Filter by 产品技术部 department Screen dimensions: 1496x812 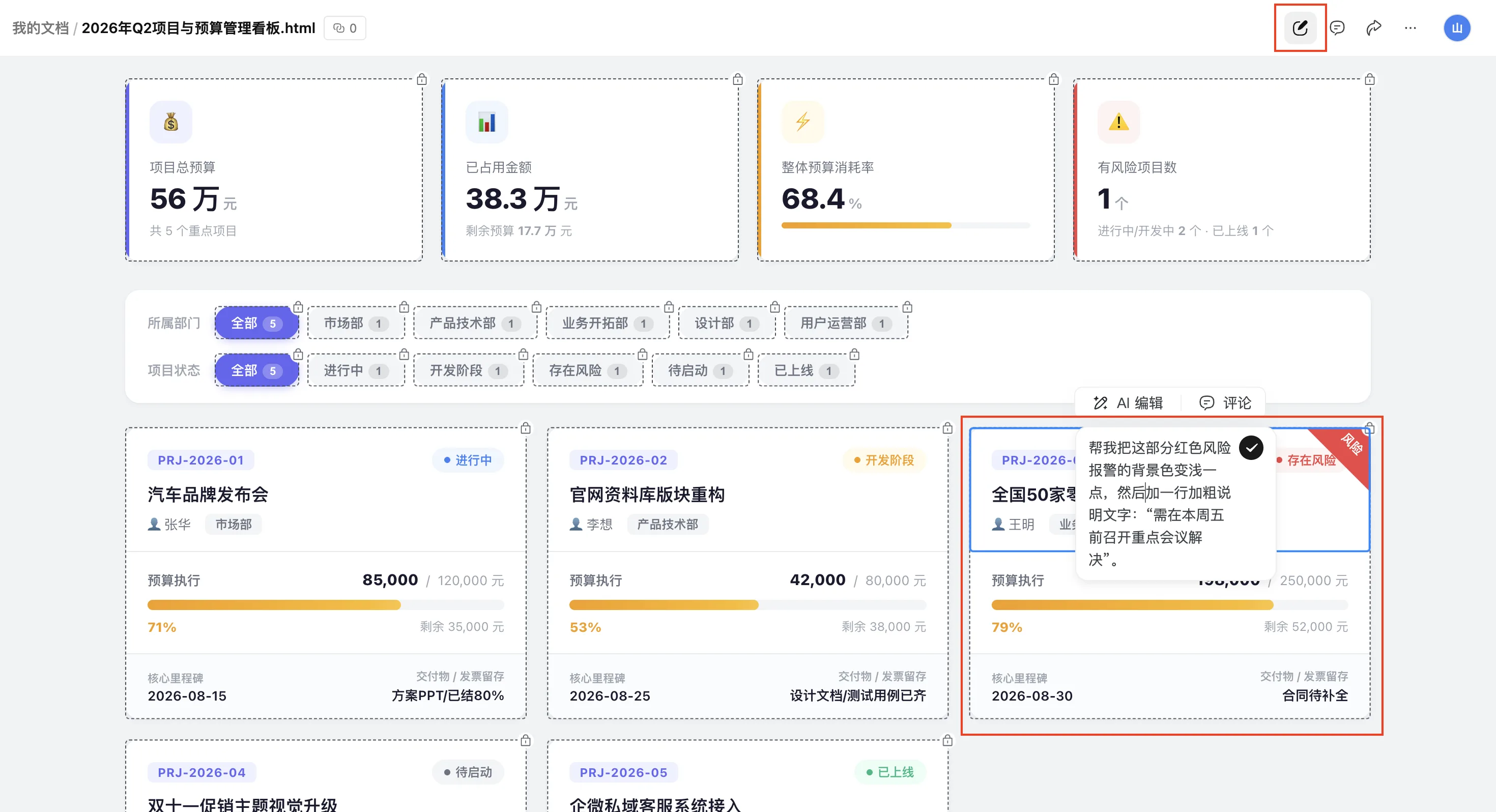point(475,323)
